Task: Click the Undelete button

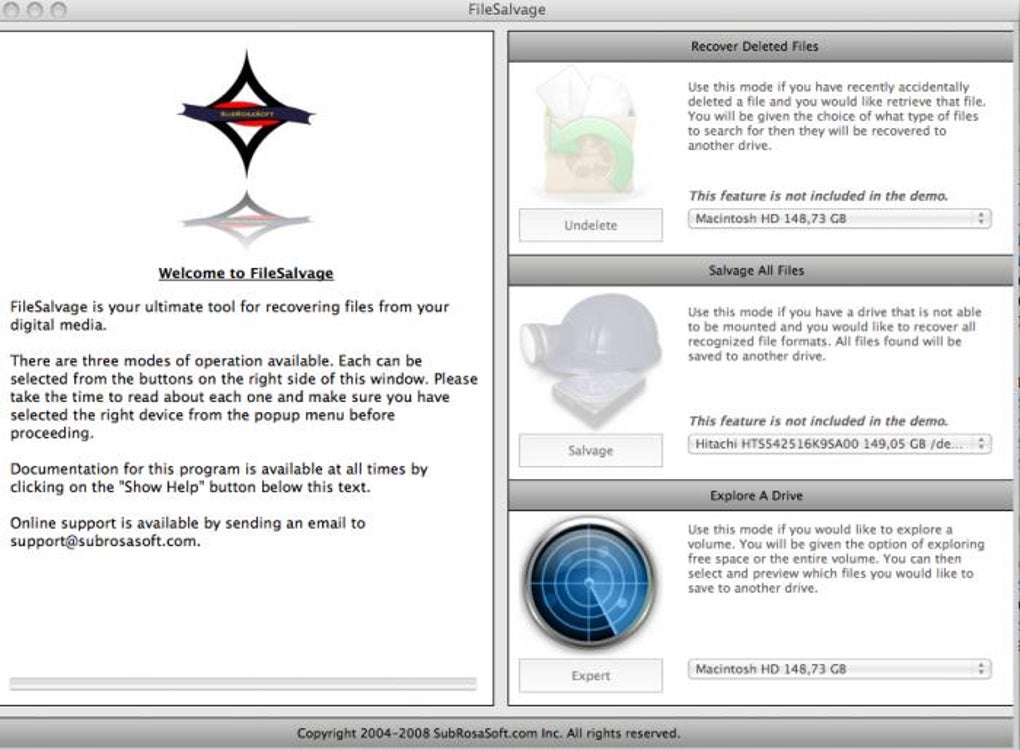Action: click(591, 225)
